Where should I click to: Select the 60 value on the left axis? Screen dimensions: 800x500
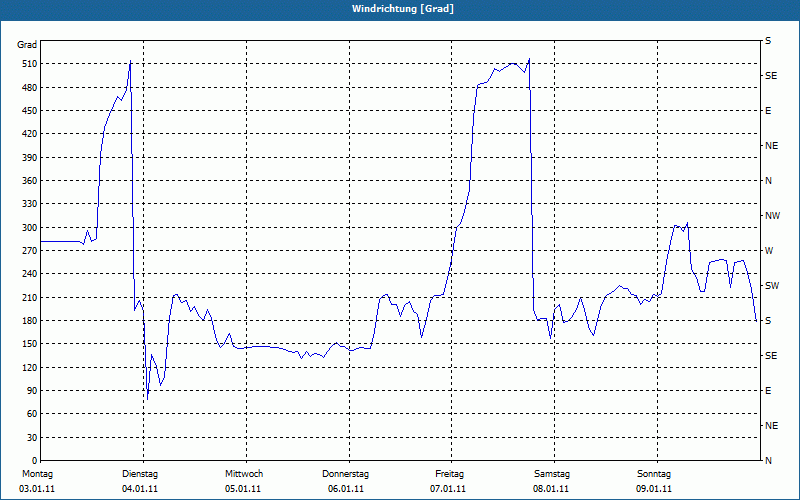32,414
